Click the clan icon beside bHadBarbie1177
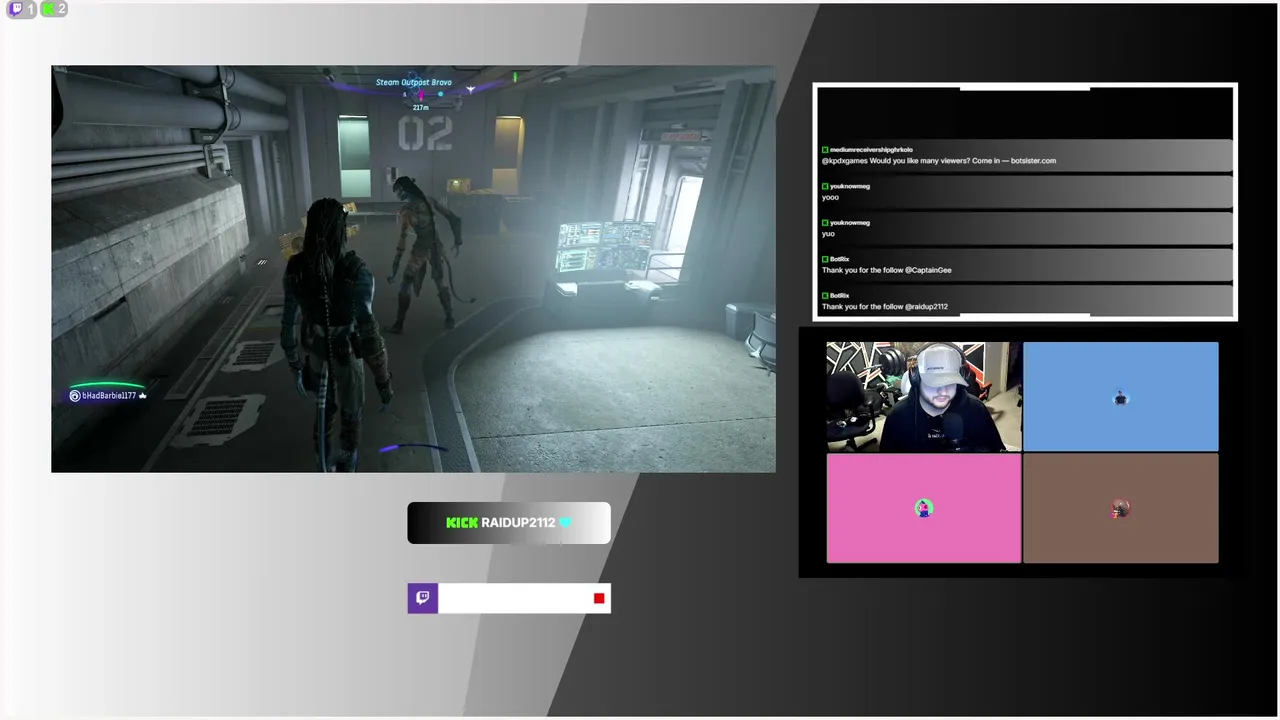This screenshot has height=720, width=1280. (x=74, y=396)
